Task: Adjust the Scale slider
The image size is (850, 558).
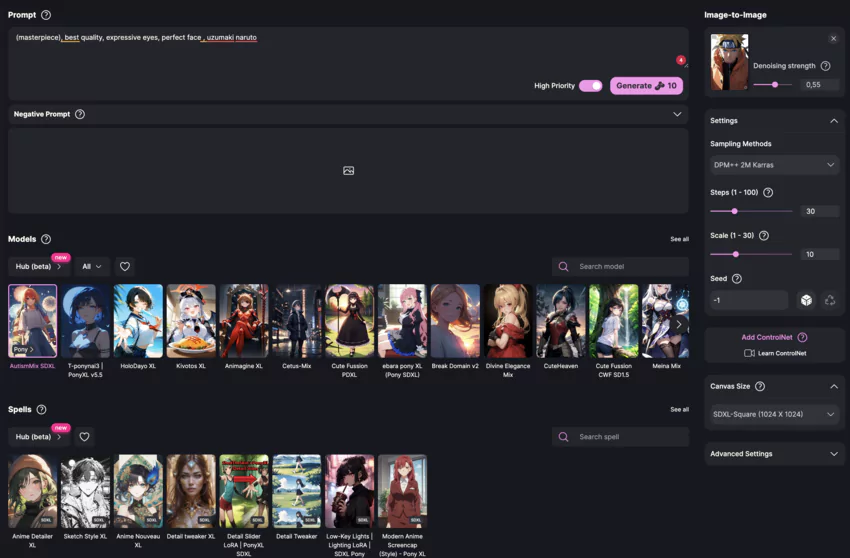Action: pyautogui.click(x=751, y=254)
